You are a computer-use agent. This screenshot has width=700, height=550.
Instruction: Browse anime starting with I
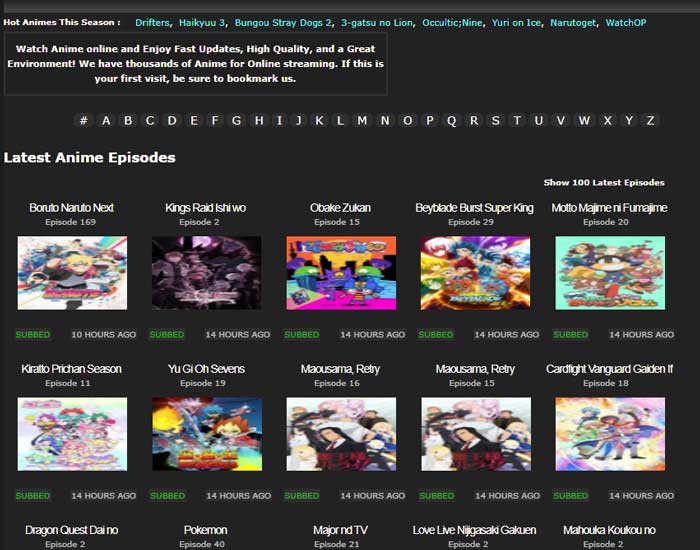pyautogui.click(x=279, y=120)
